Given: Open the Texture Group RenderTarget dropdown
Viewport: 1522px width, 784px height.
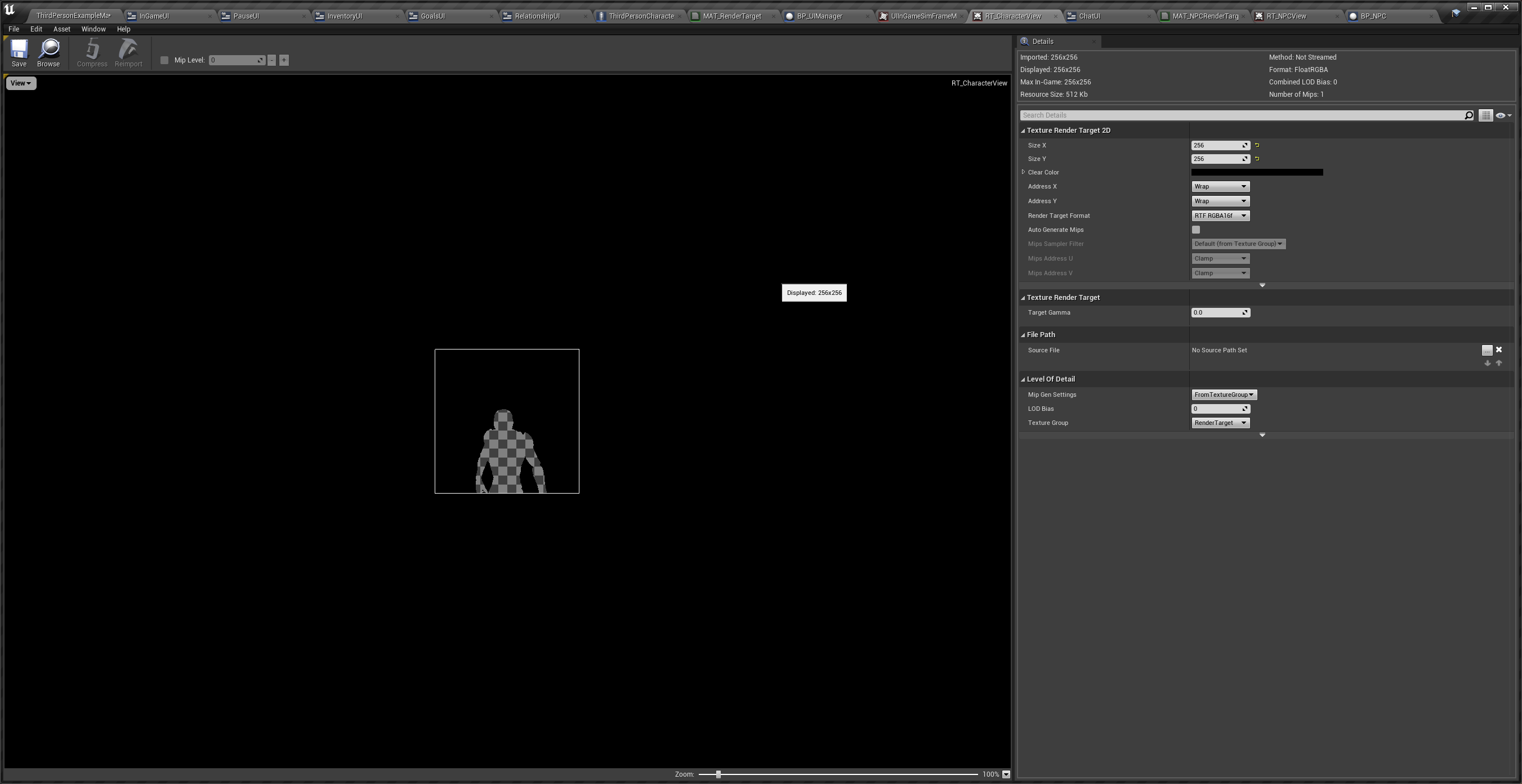Looking at the screenshot, I should (x=1220, y=423).
